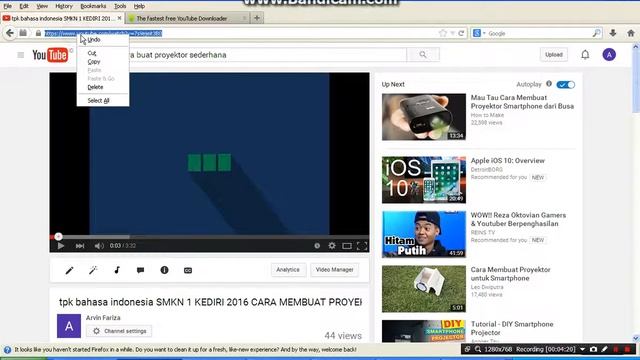Open cards info circle icon
This screenshot has height=360, width=640.
coord(164,270)
